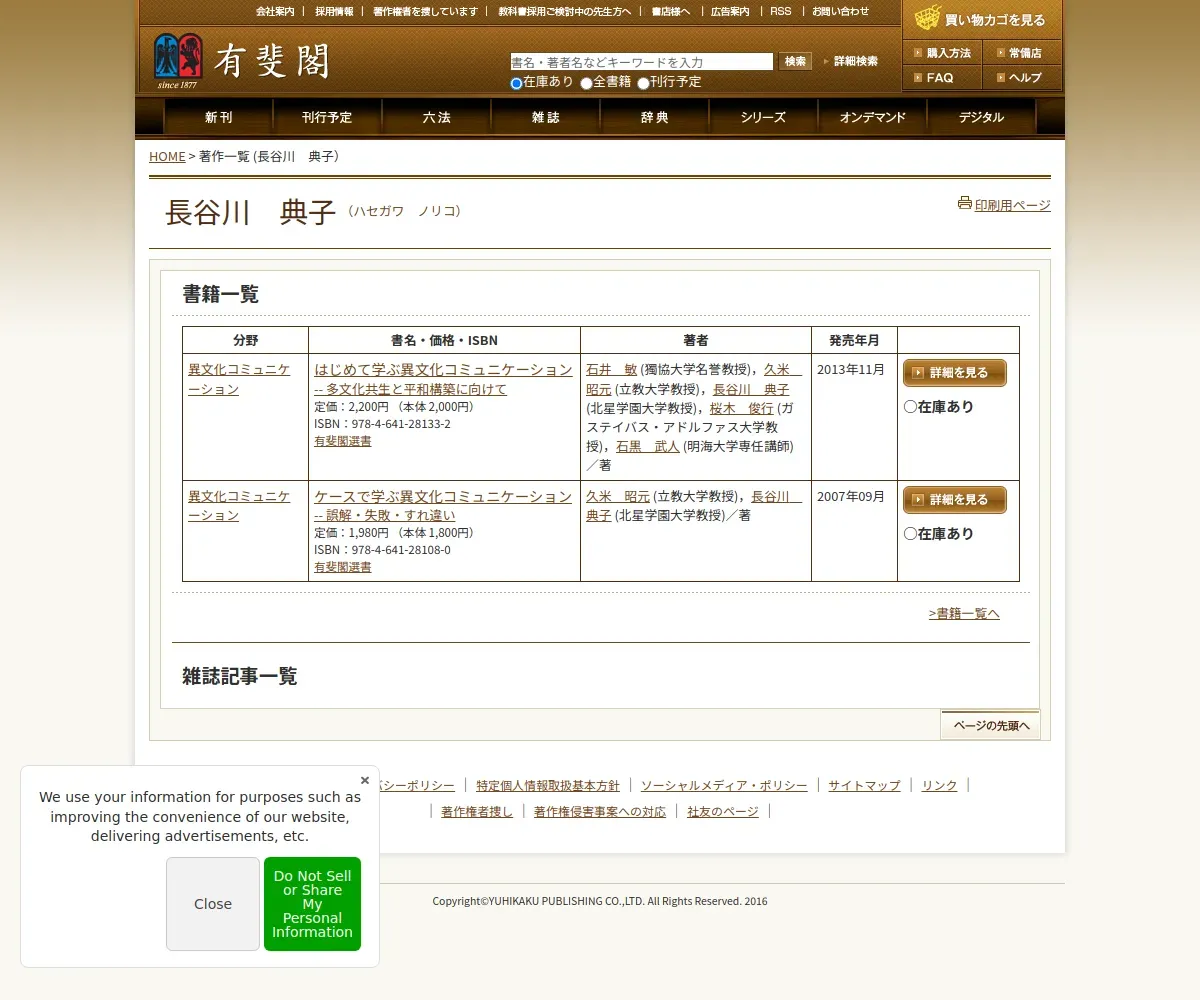
Task: Open the 刊行予定 navigation tab
Action: [327, 117]
